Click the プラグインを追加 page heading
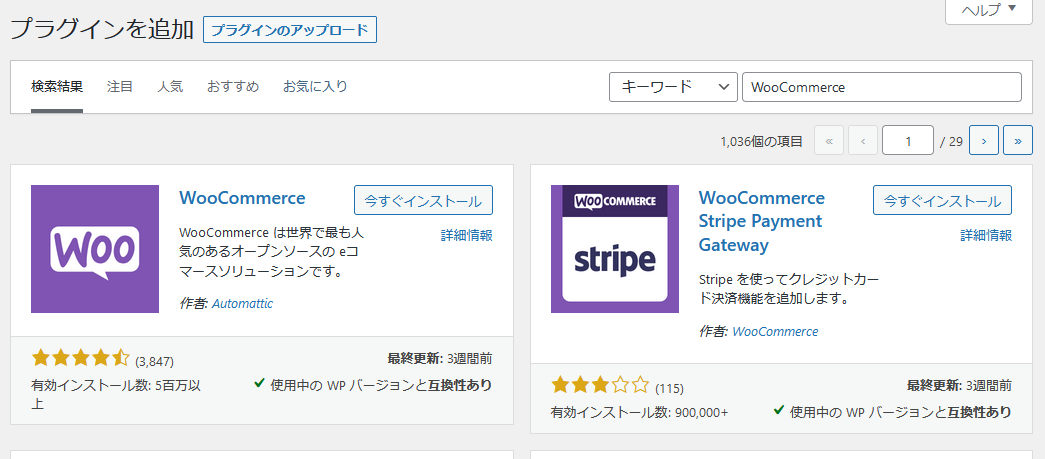Image resolution: width=1045 pixels, height=459 pixels. coord(102,29)
